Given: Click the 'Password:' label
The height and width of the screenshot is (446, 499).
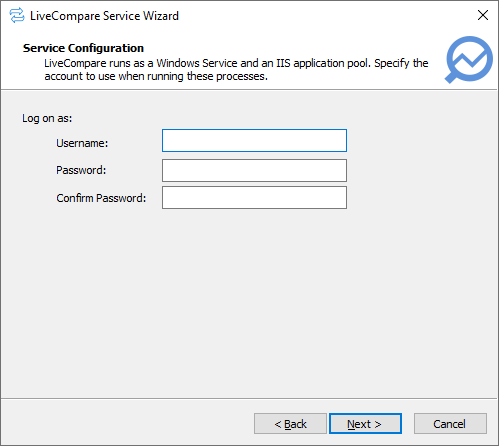Looking at the screenshot, I should pos(81,170).
